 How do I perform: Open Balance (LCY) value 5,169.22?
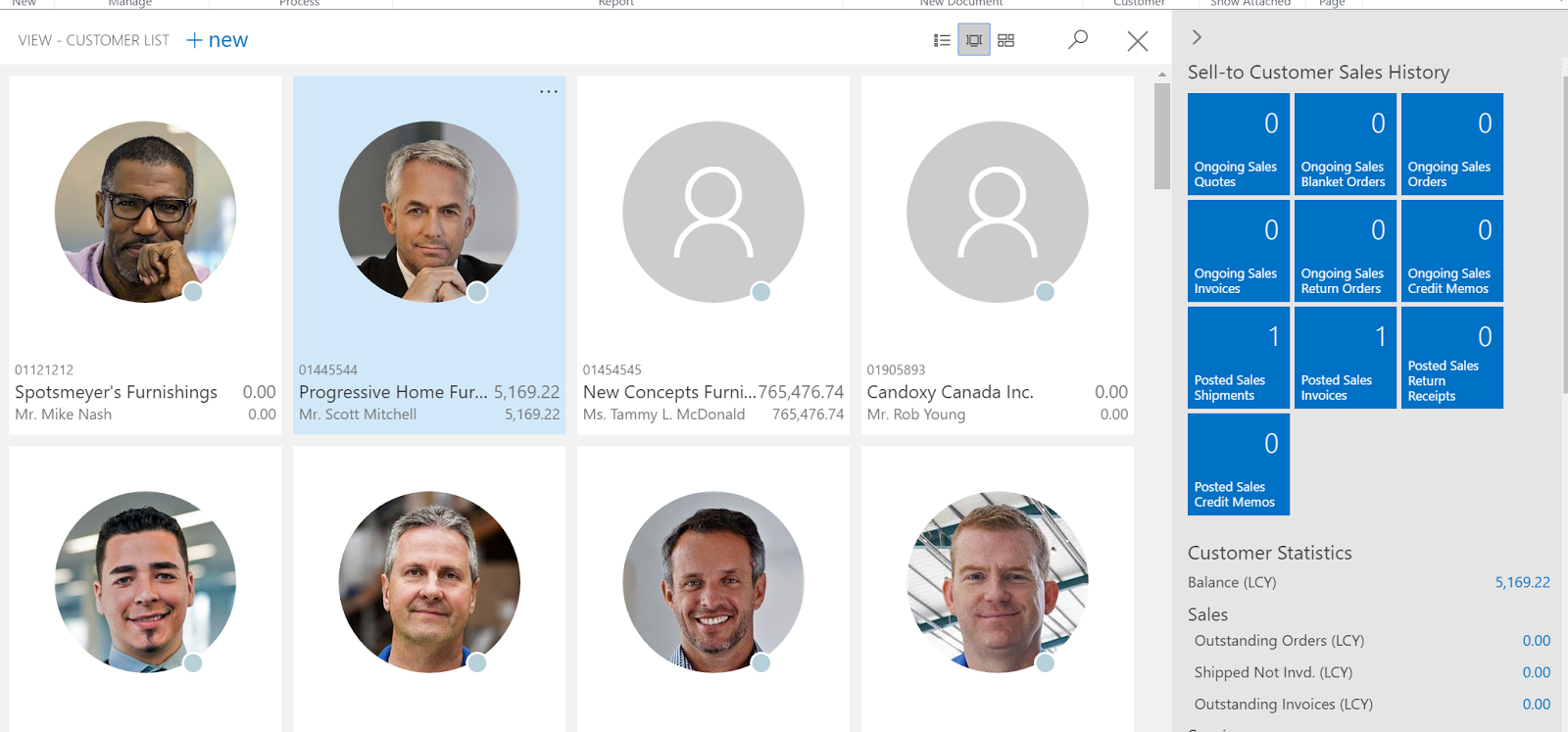pyautogui.click(x=1522, y=582)
